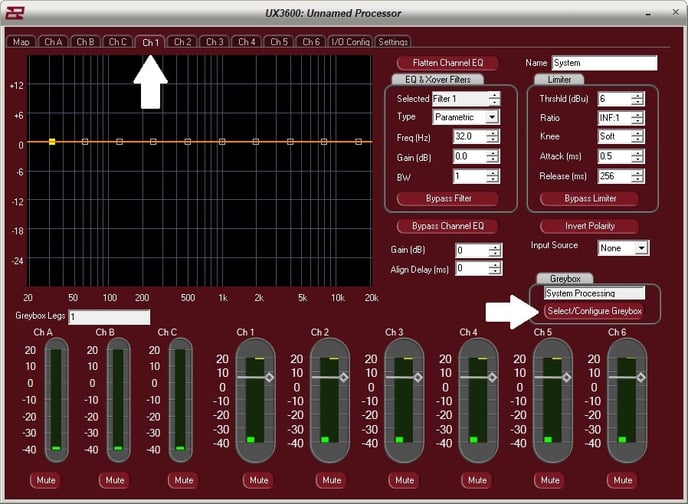Open the filter Type dropdown
Screen dimensions: 688x504
[492, 117]
